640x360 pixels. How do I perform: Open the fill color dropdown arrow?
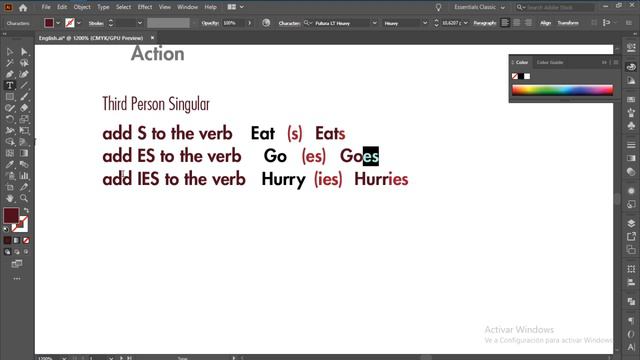58,23
